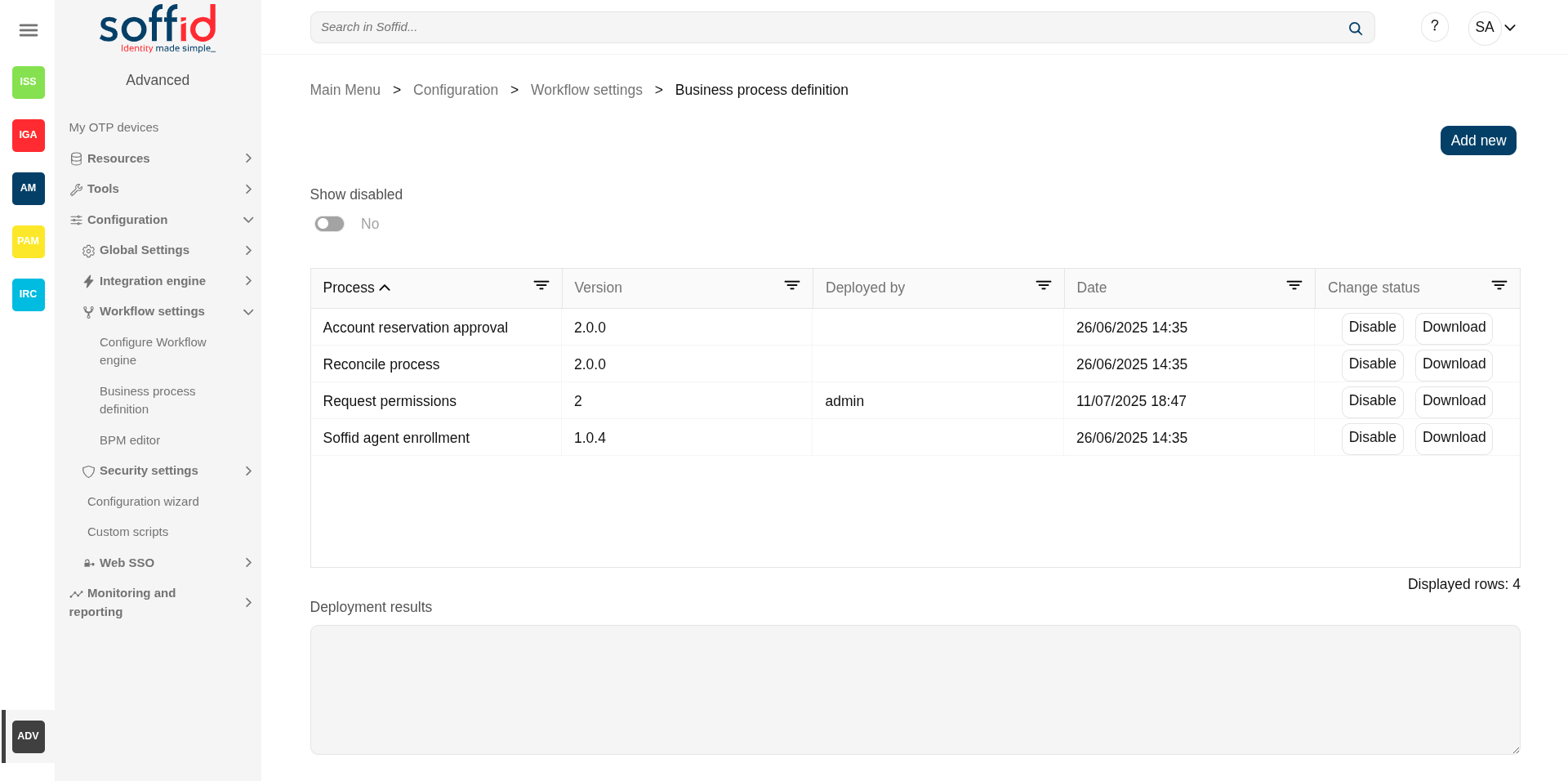
Task: Click the Security settings shield icon
Action: [88, 471]
